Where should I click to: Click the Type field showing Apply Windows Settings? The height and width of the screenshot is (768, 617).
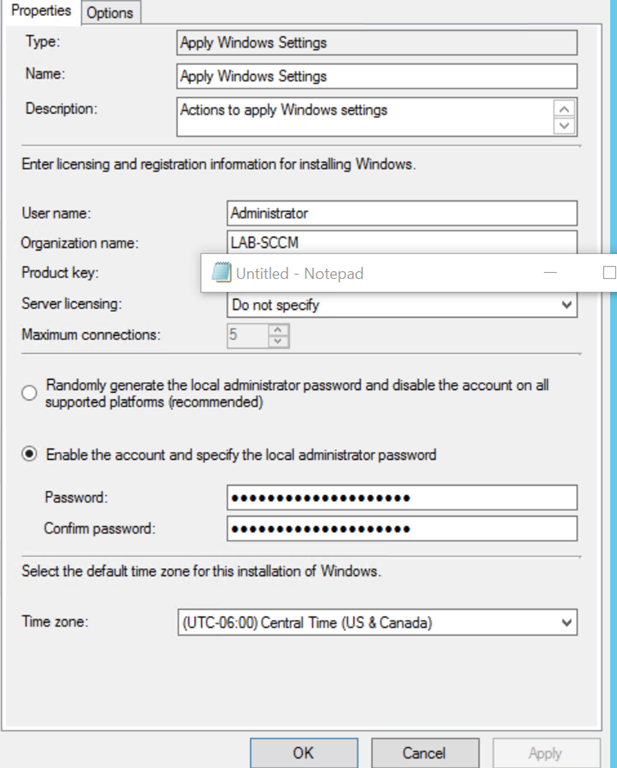pyautogui.click(x=377, y=43)
